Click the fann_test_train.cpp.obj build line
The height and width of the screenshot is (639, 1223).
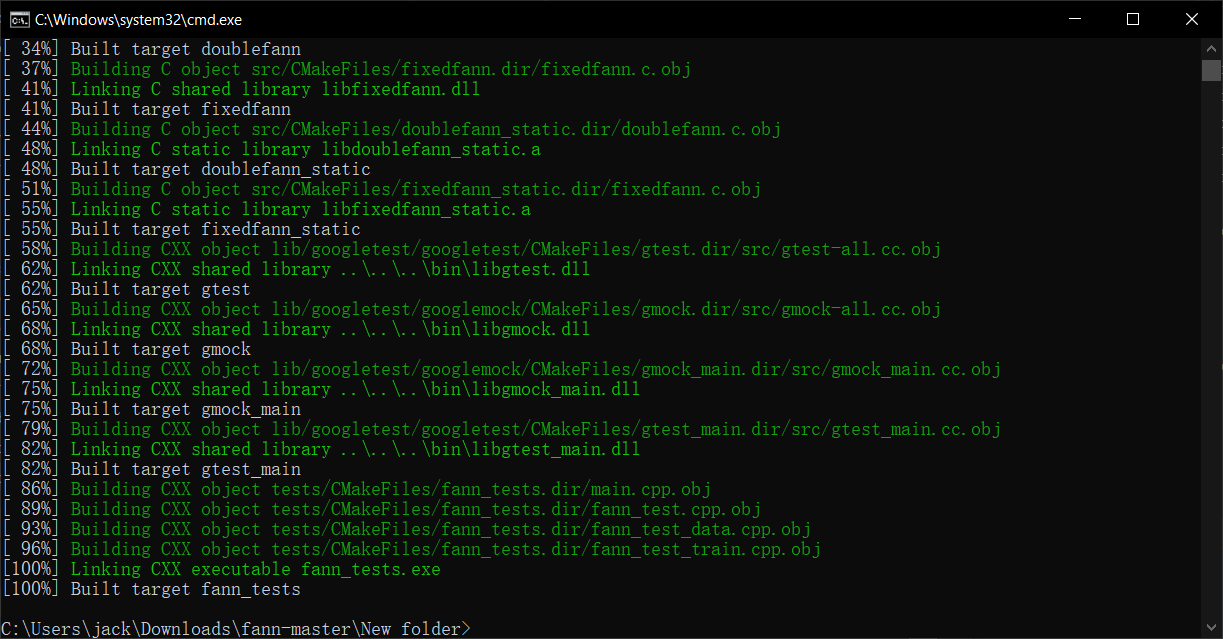tap(445, 549)
